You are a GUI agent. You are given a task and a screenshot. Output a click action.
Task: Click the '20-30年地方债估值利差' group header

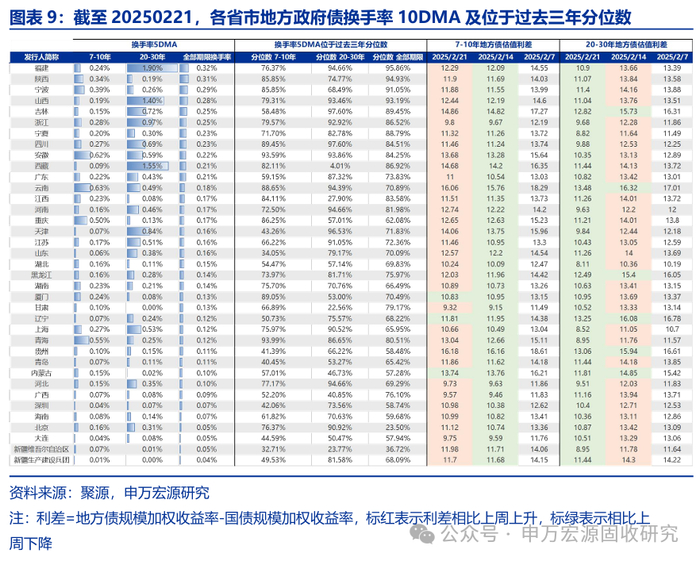[x=626, y=45]
